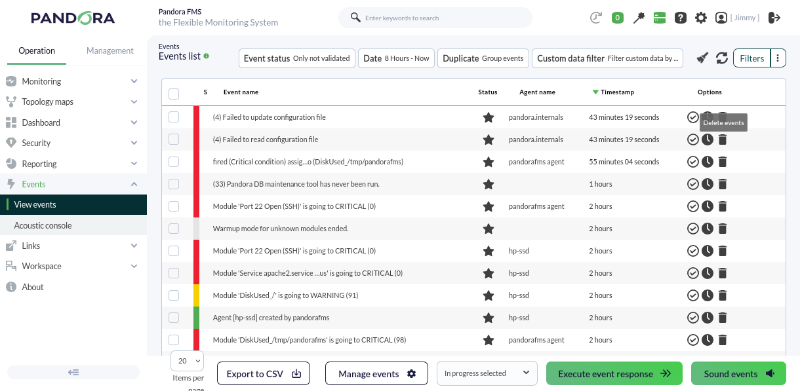Click the Duplicate Group events filter
Screen dimensions: 800x391
click(483, 58)
